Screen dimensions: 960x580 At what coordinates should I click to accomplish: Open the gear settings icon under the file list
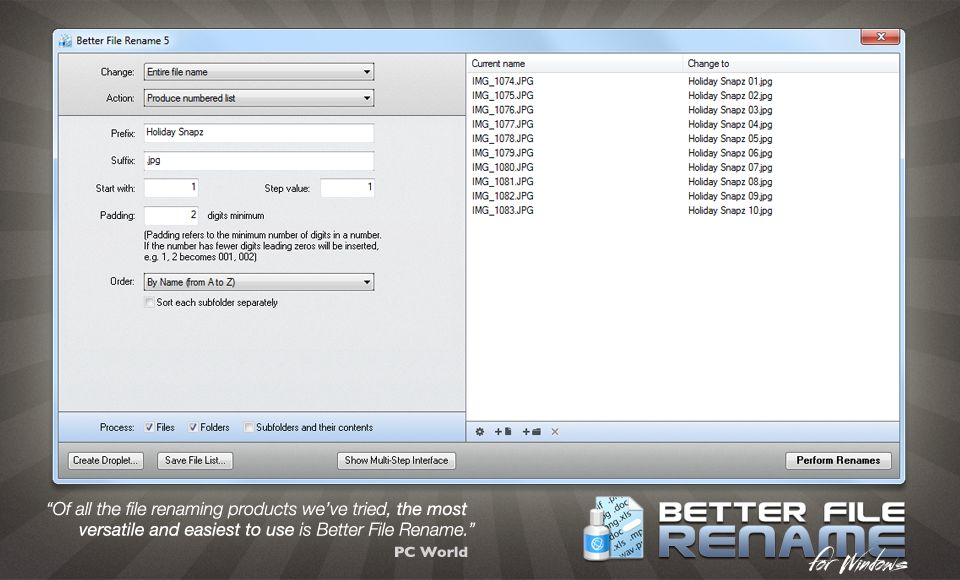tap(480, 432)
